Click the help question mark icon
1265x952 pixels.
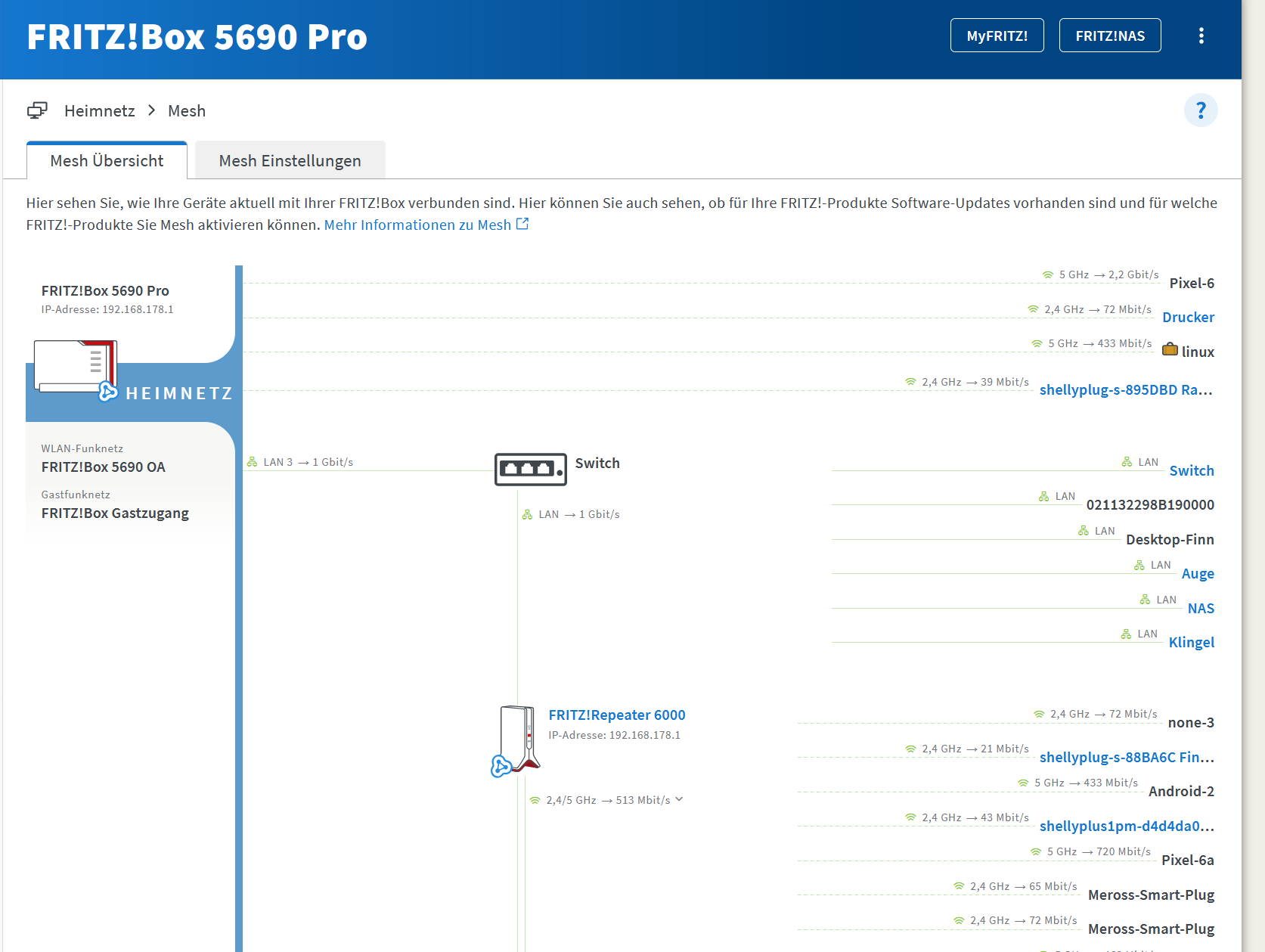(x=1201, y=110)
